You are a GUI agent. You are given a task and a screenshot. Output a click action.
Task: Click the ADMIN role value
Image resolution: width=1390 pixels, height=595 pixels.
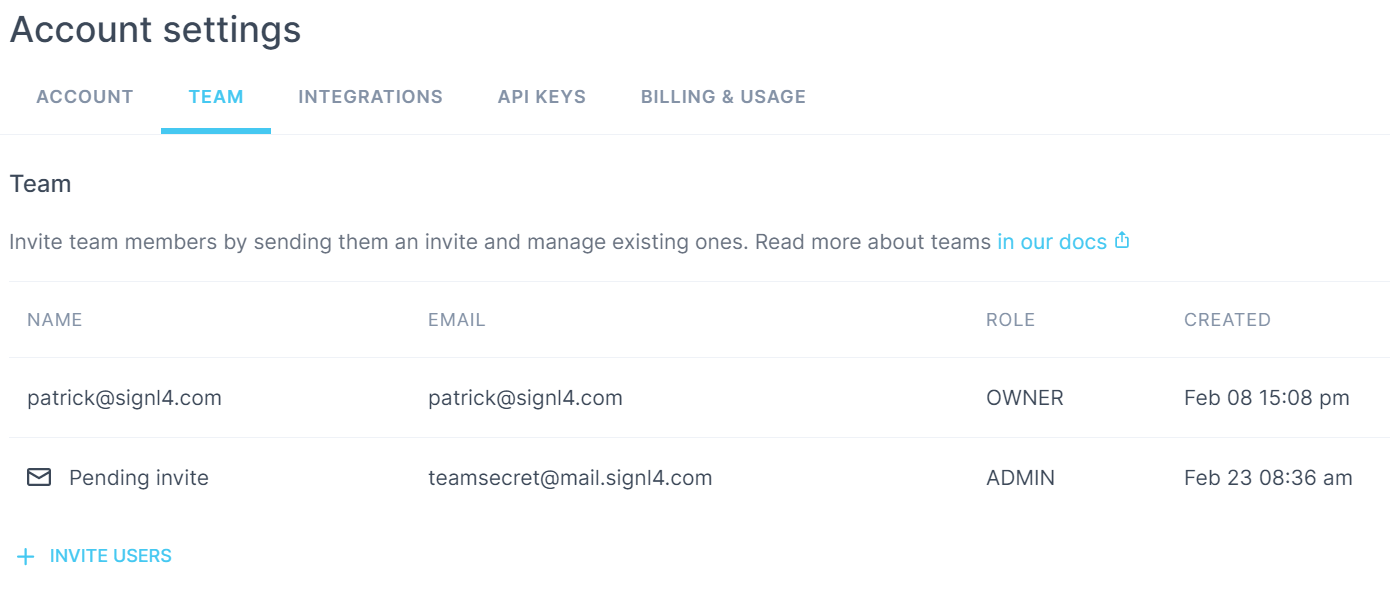[1020, 478]
